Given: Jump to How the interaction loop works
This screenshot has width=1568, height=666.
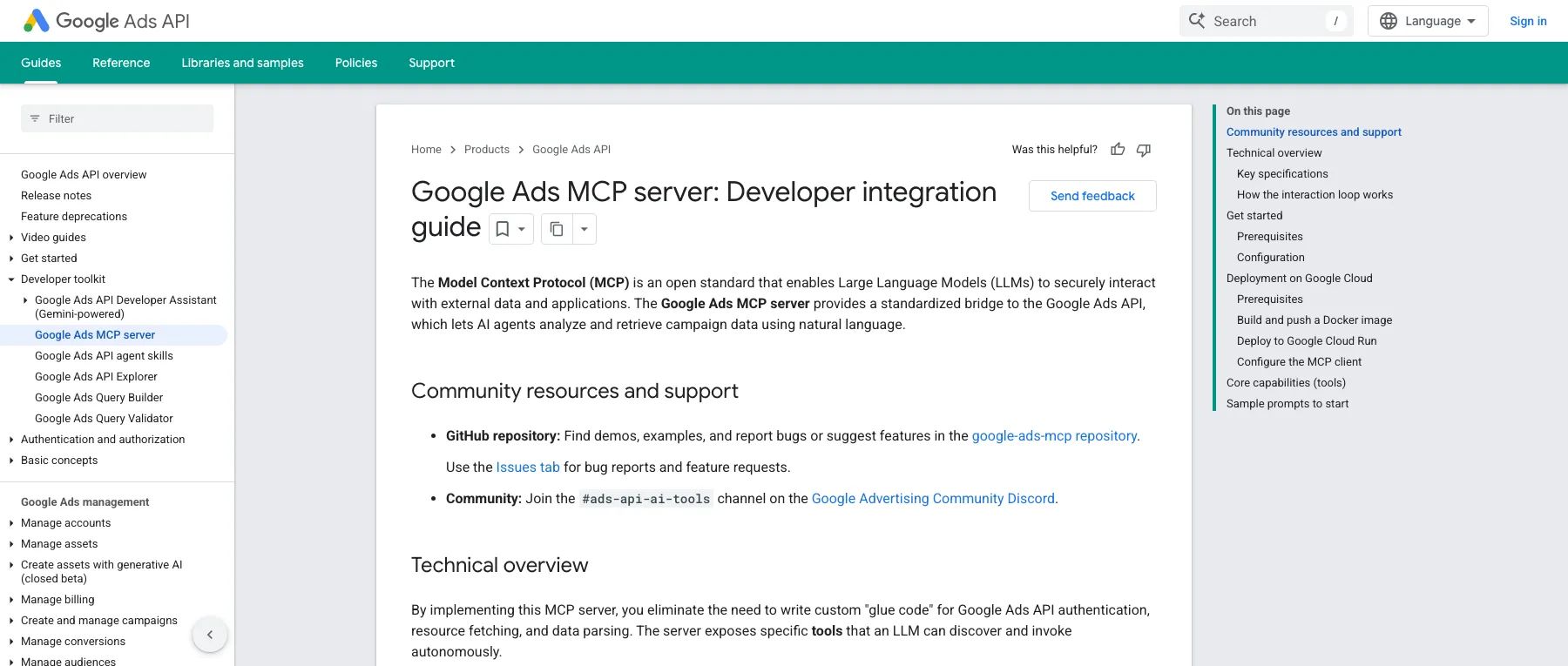Looking at the screenshot, I should [x=1315, y=195].
